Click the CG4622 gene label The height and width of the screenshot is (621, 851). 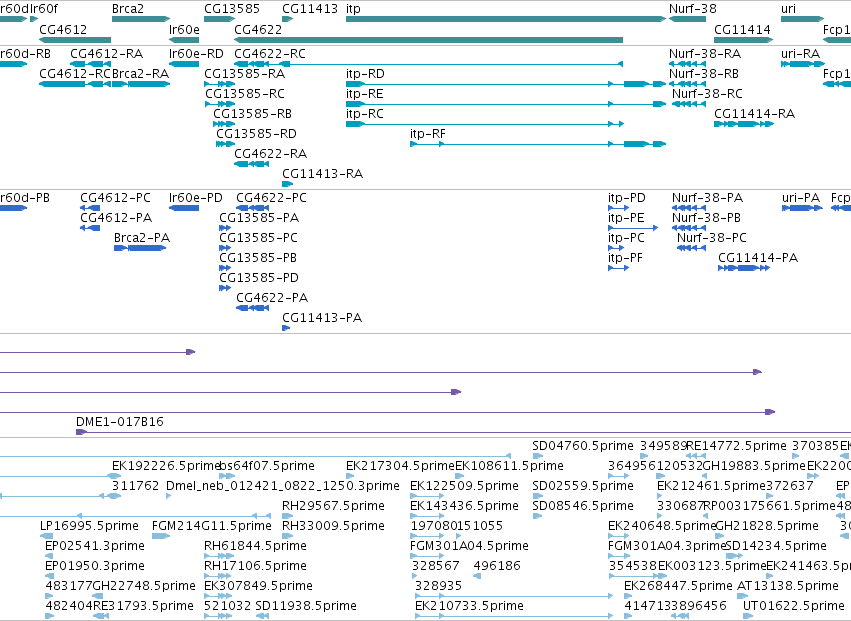(258, 29)
